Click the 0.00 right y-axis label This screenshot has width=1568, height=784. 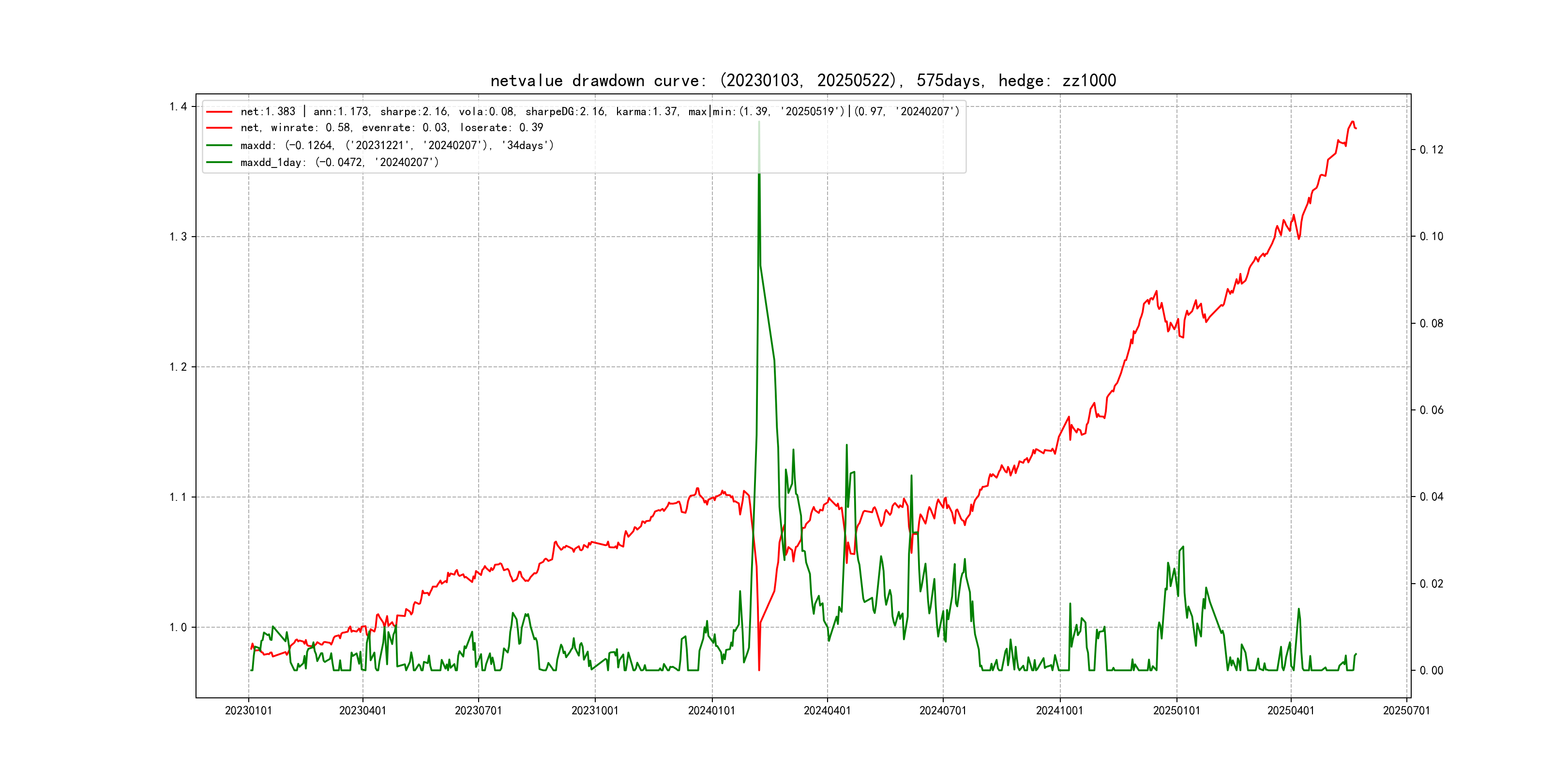(1431, 671)
